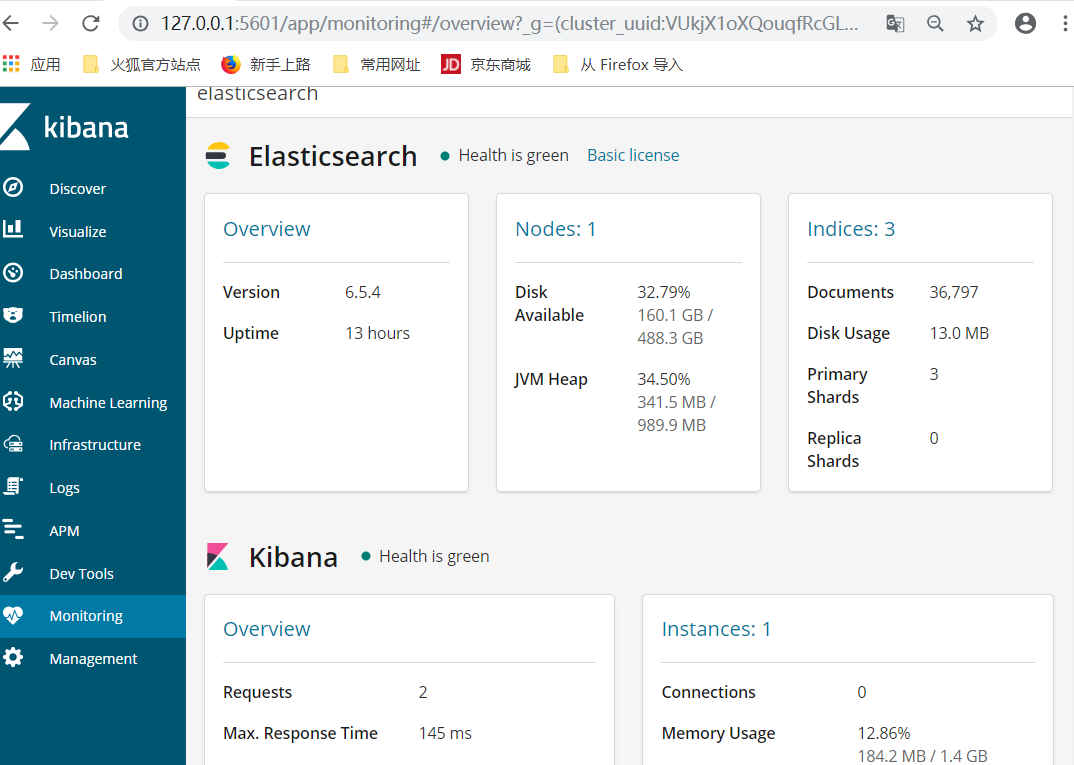Open Machine Learning brain icon
The height and width of the screenshot is (765, 1074).
coord(13,401)
